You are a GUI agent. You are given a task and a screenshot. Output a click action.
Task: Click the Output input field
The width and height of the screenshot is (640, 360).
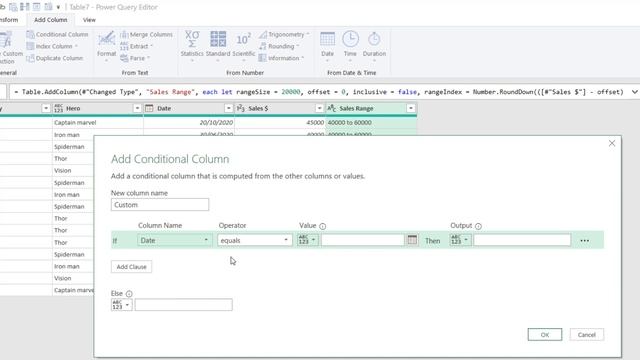coord(522,240)
